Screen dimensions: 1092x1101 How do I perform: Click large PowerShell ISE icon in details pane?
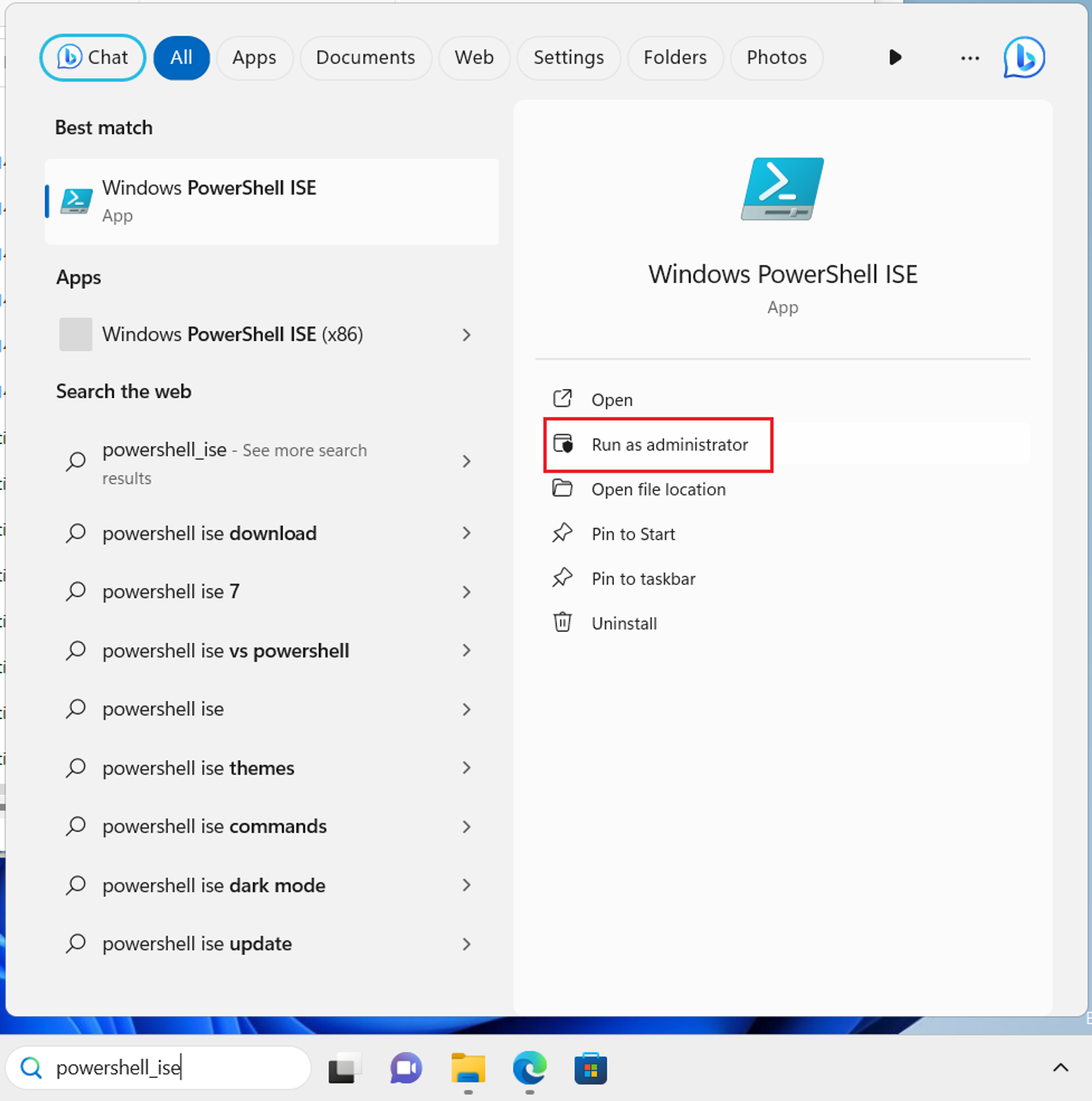[x=782, y=189]
